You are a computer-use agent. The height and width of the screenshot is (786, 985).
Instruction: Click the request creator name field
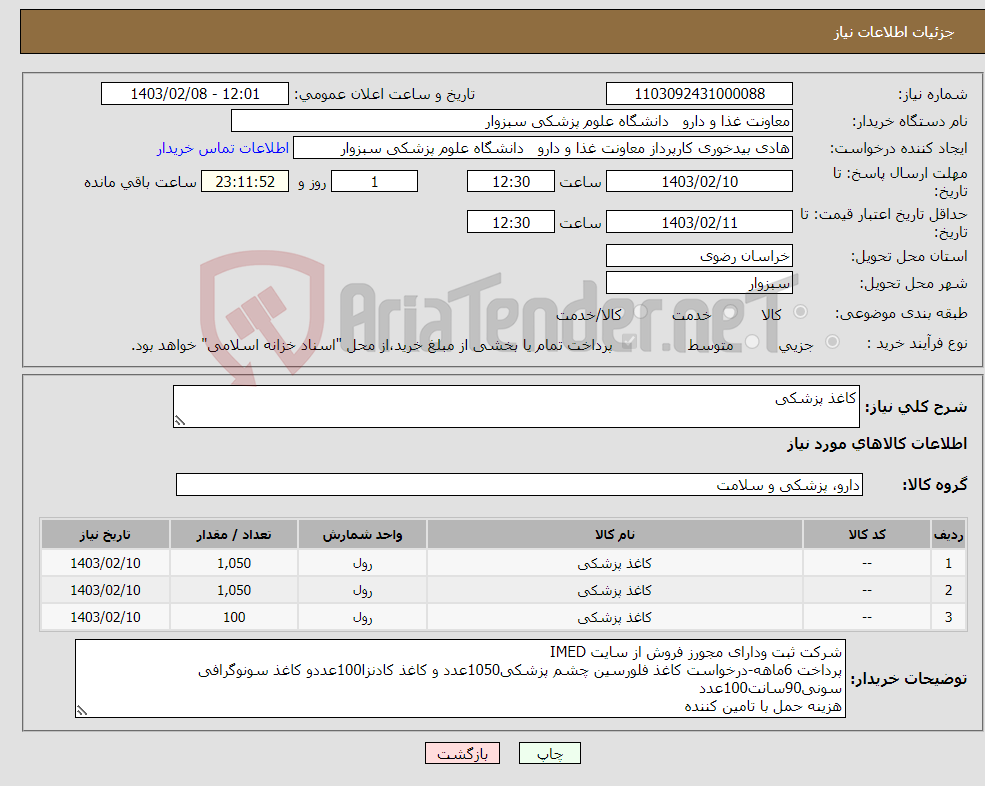(x=543, y=148)
